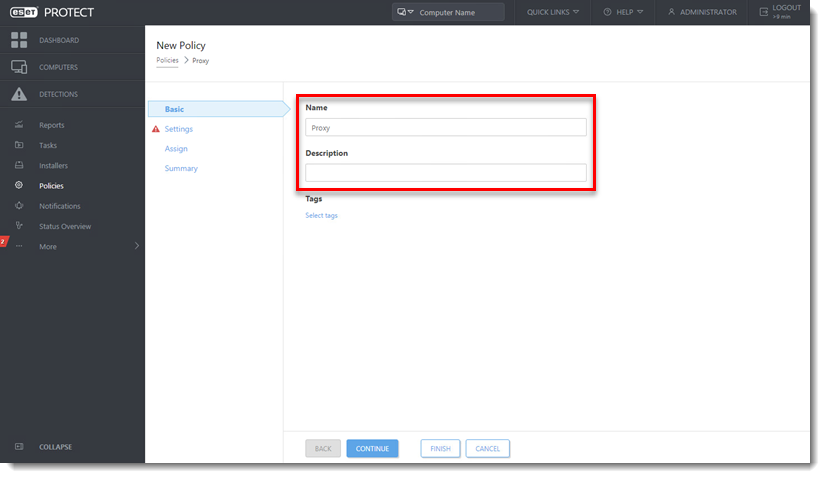The width and height of the screenshot is (825, 478).
Task: Click the Tasks sidebar icon
Action: (x=19, y=145)
